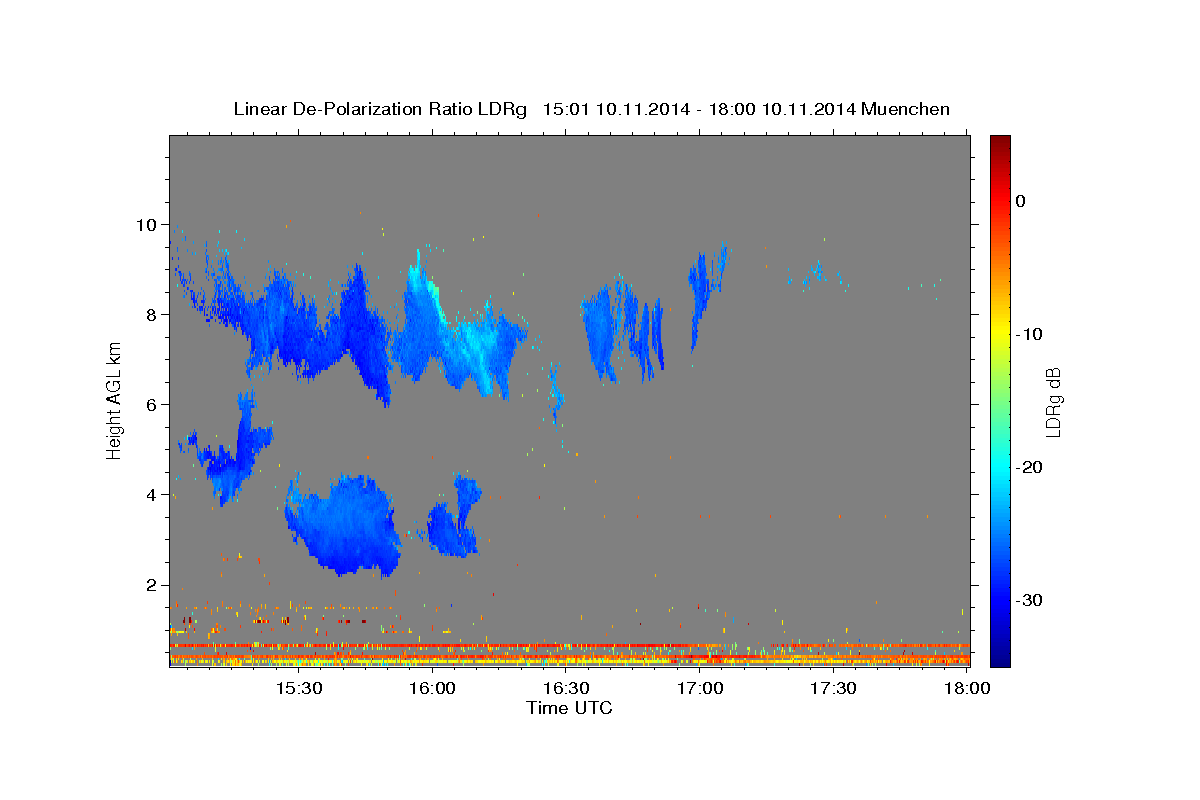Click the 'Height AGL km' axis label
This screenshot has width=1200, height=800.
click(x=115, y=400)
